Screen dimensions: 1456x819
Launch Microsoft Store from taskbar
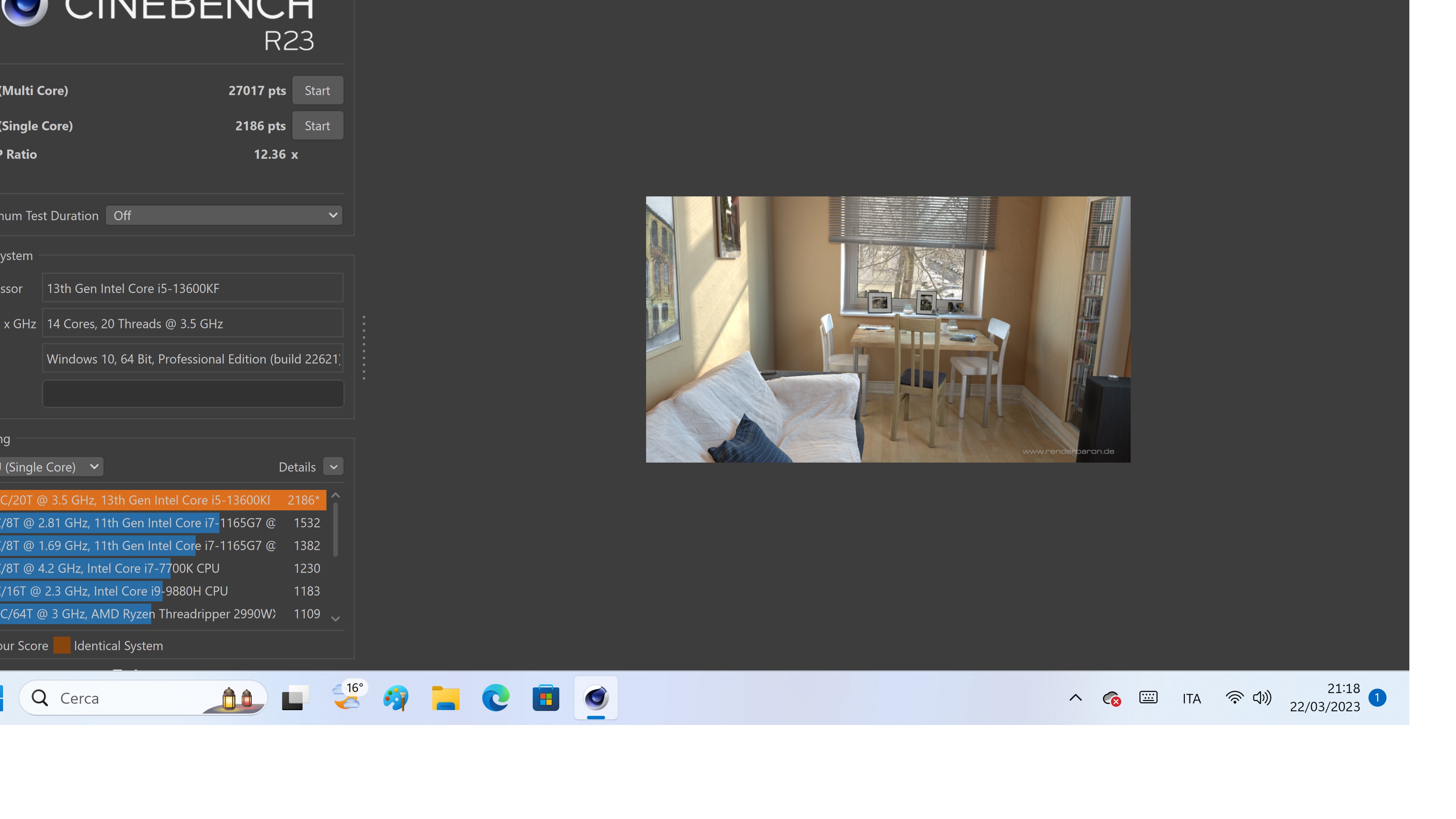coord(546,698)
